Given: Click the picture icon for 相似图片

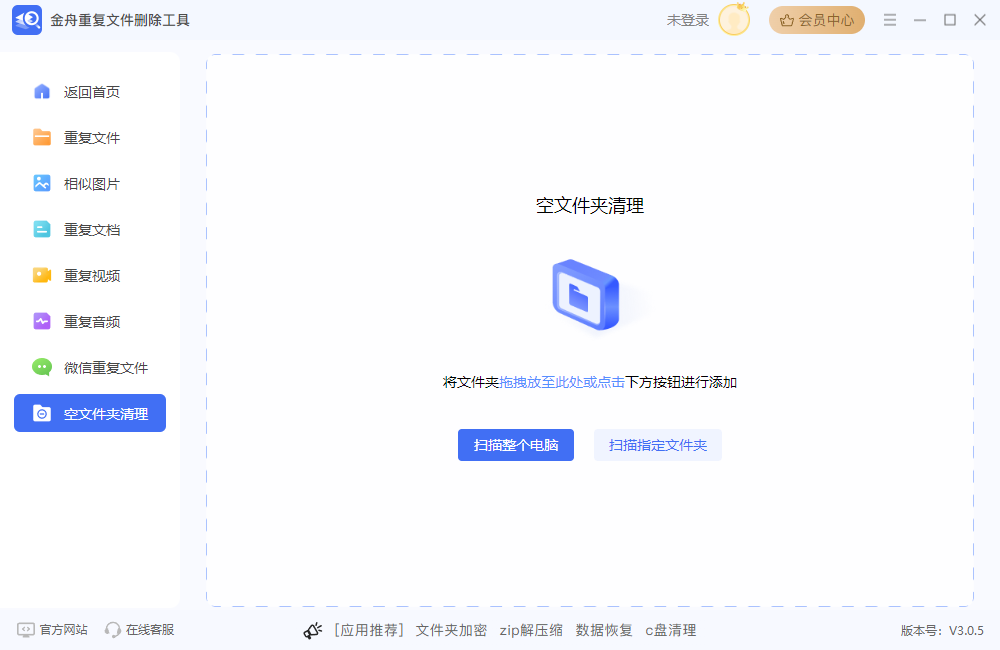Looking at the screenshot, I should click(42, 183).
